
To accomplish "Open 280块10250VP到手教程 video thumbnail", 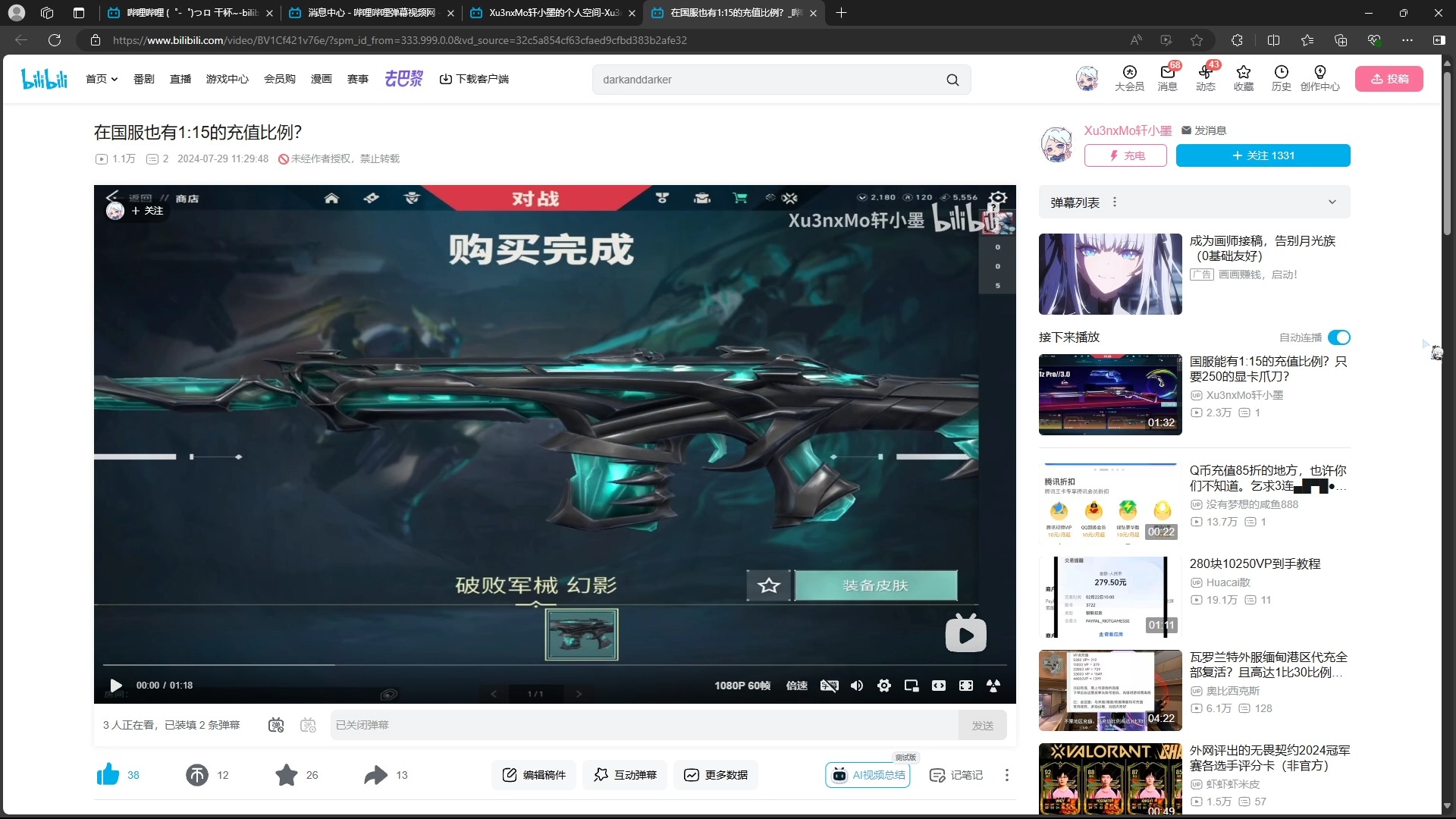I will click(x=1110, y=598).
